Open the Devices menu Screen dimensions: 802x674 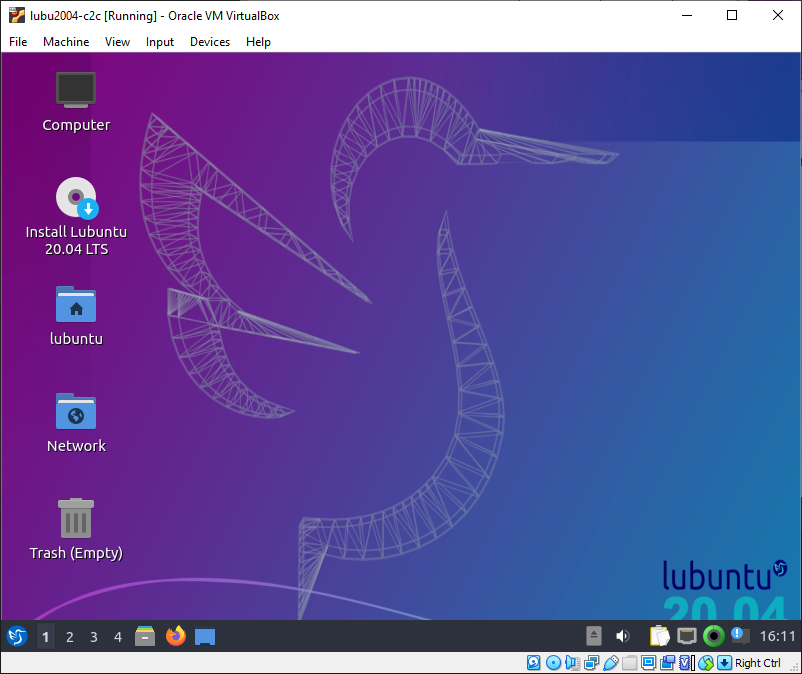(209, 42)
